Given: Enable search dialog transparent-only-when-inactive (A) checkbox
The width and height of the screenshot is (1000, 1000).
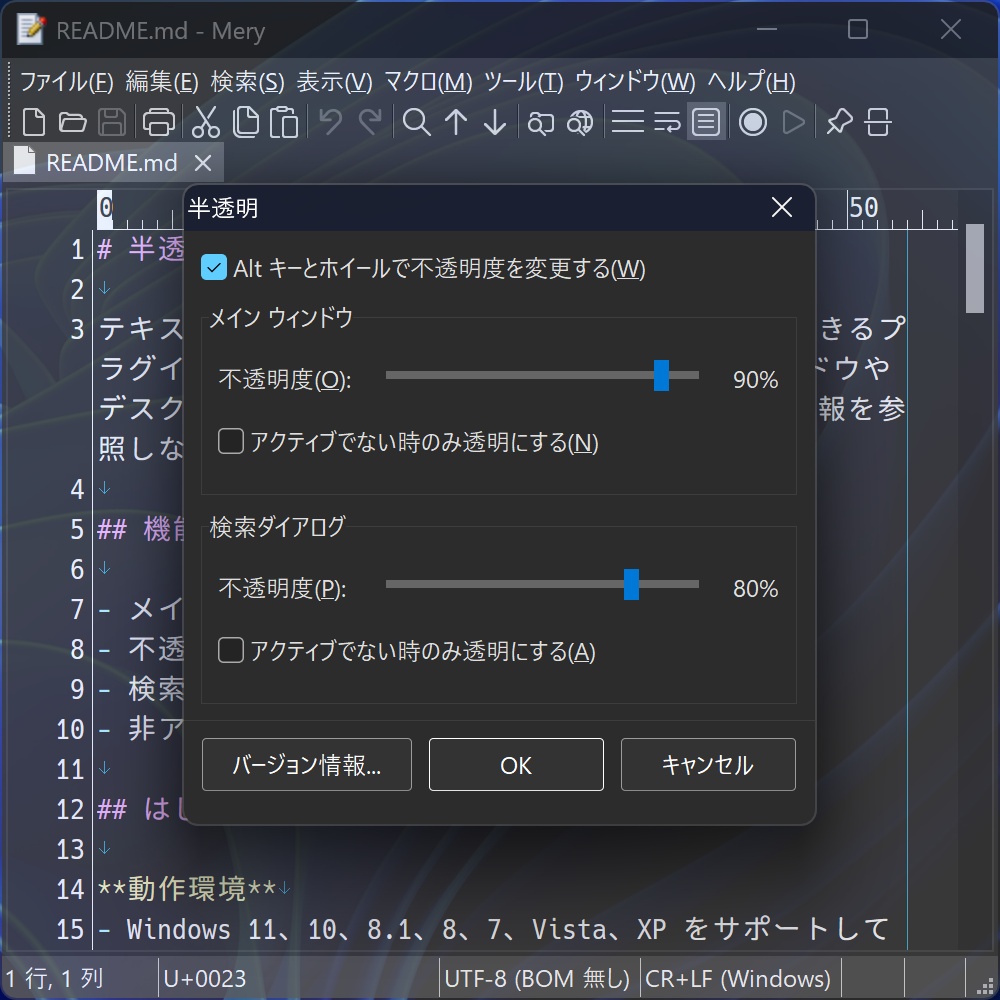Looking at the screenshot, I should tap(231, 651).
